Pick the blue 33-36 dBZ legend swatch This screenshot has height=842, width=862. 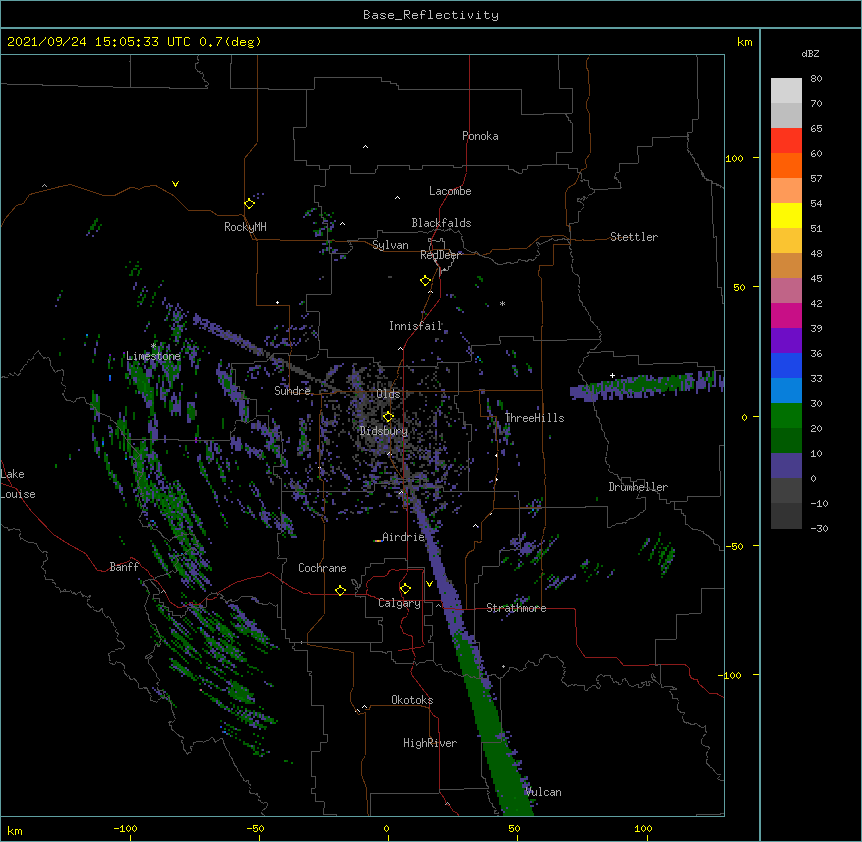(786, 366)
